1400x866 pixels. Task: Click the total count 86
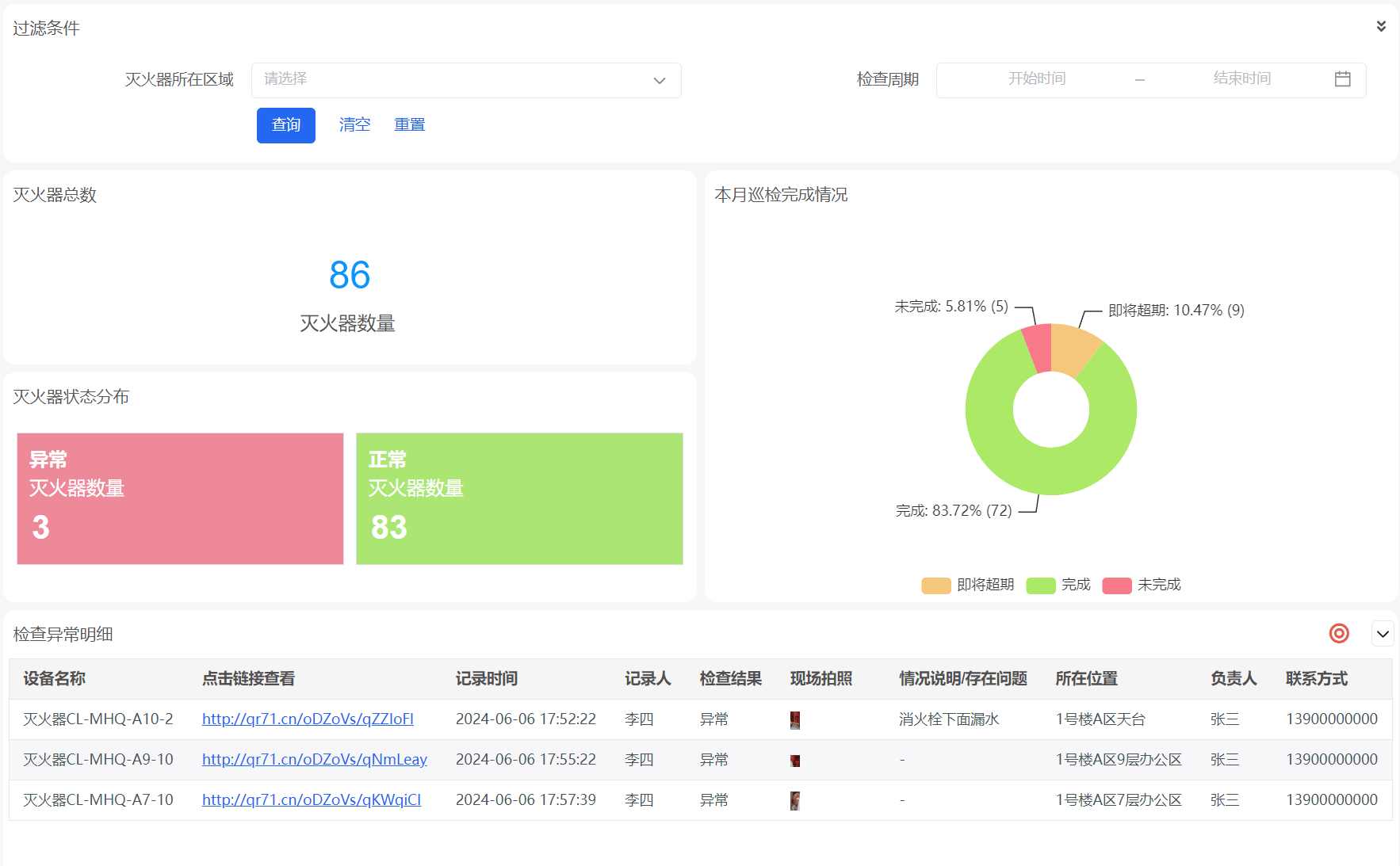pos(350,275)
